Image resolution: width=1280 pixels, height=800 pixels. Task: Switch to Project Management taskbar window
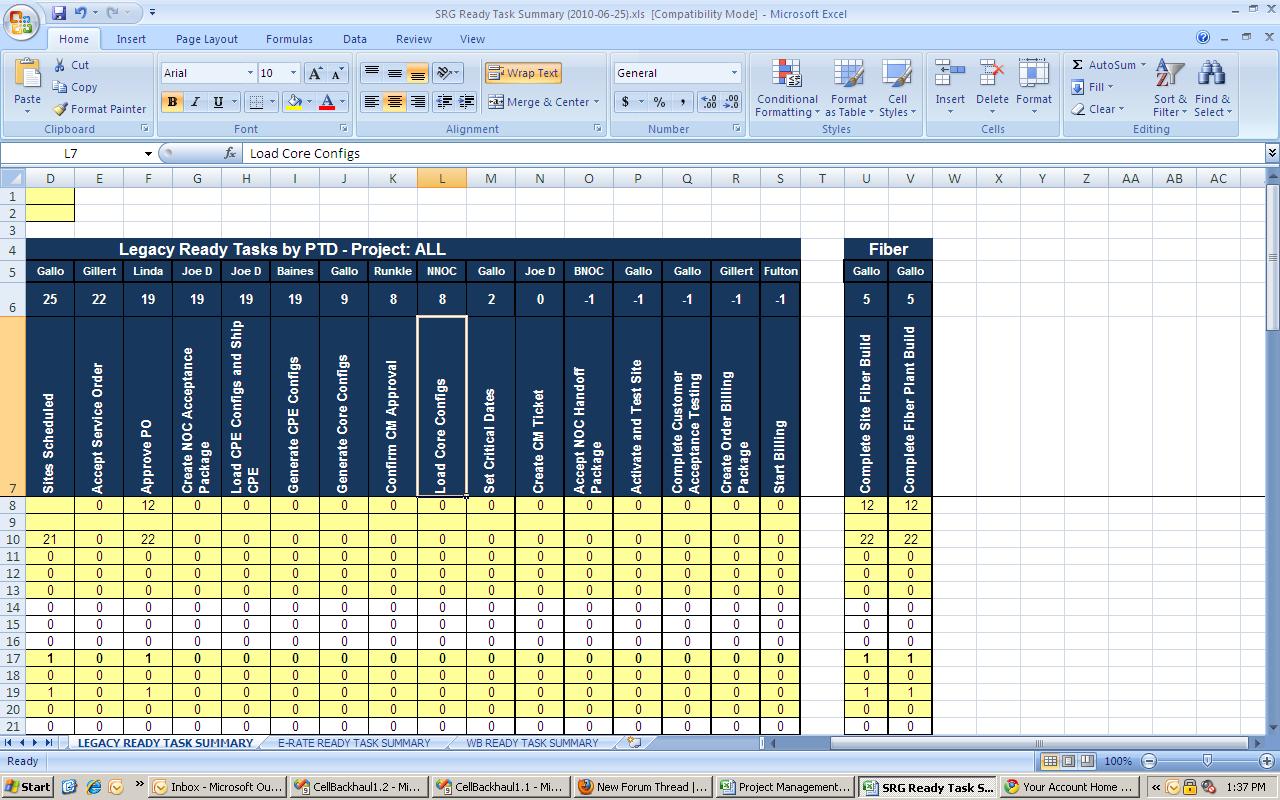pos(785,787)
